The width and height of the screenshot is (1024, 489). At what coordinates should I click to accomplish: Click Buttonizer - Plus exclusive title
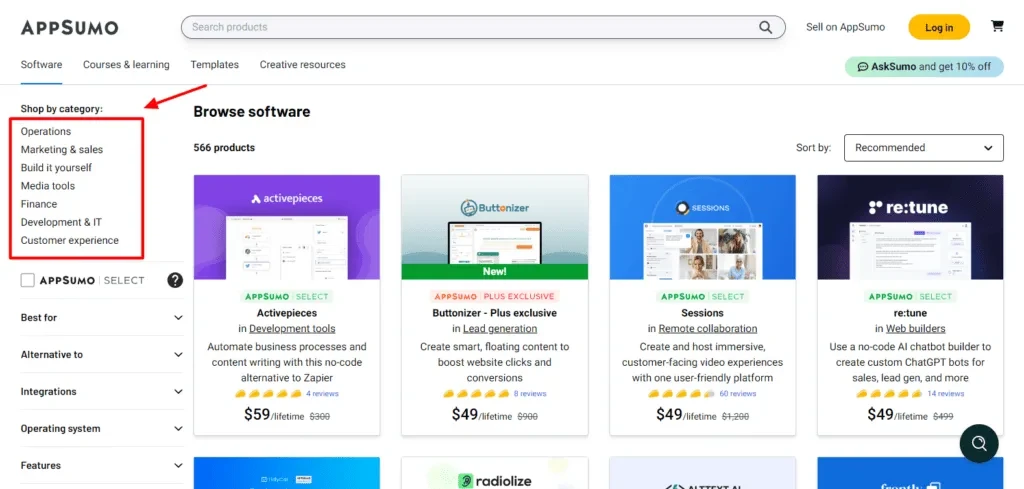pyautogui.click(x=494, y=313)
